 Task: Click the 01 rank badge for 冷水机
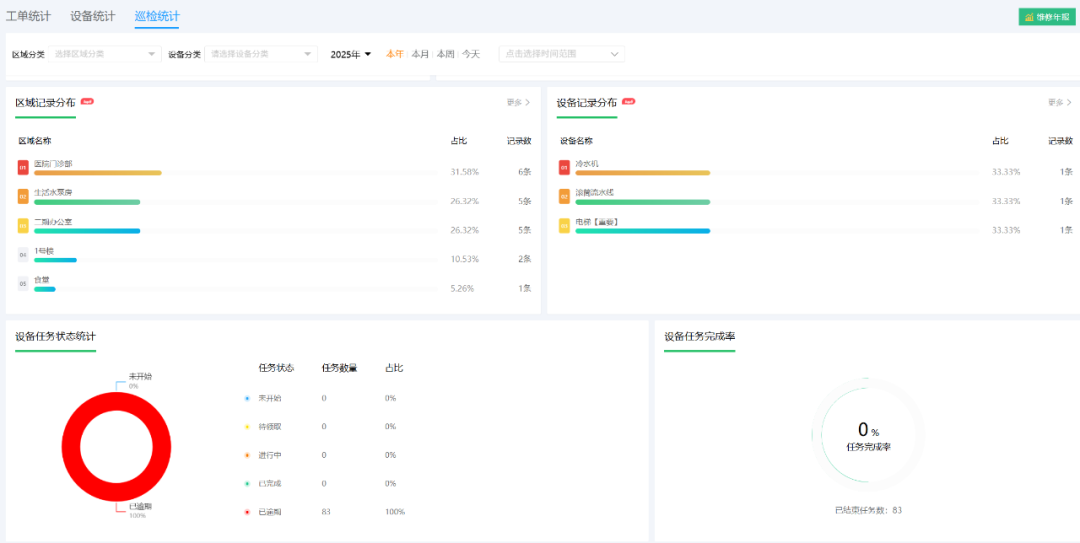[564, 167]
